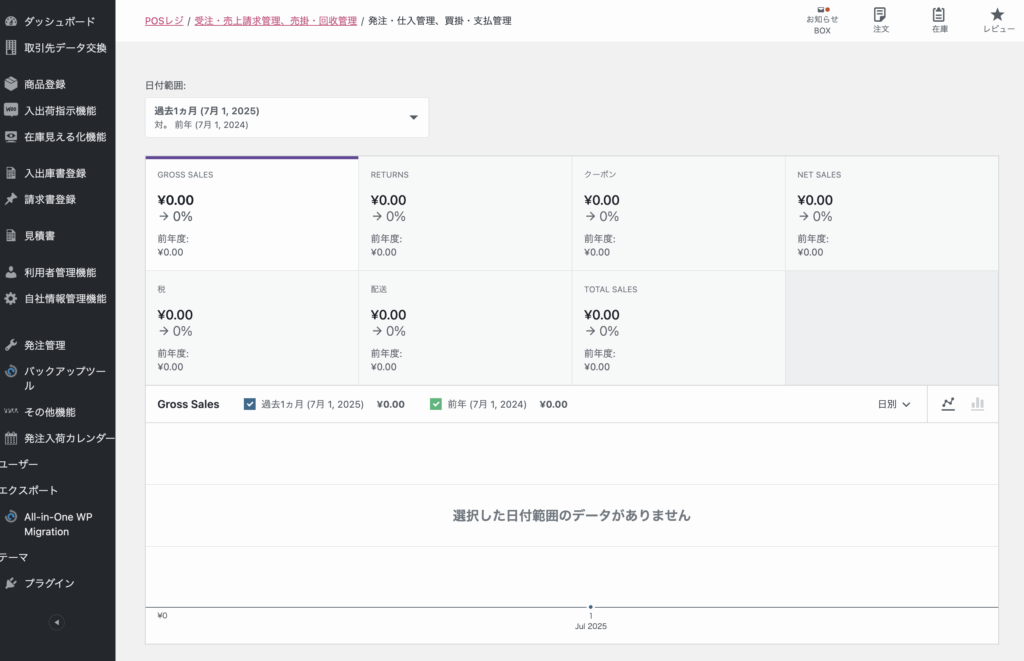Collapse the sidebar menu arrow icon

57,622
